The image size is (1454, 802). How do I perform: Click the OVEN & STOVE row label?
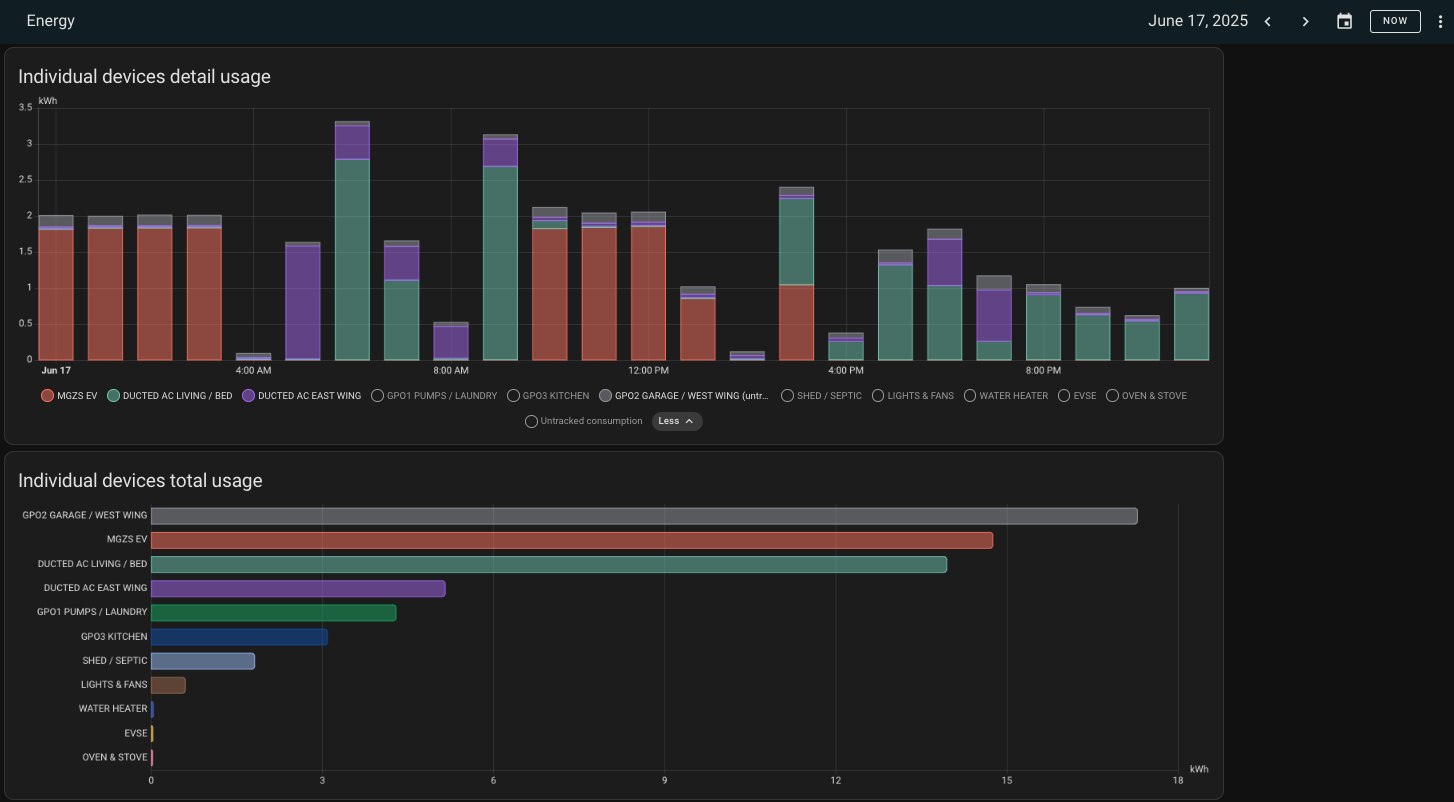[115, 757]
